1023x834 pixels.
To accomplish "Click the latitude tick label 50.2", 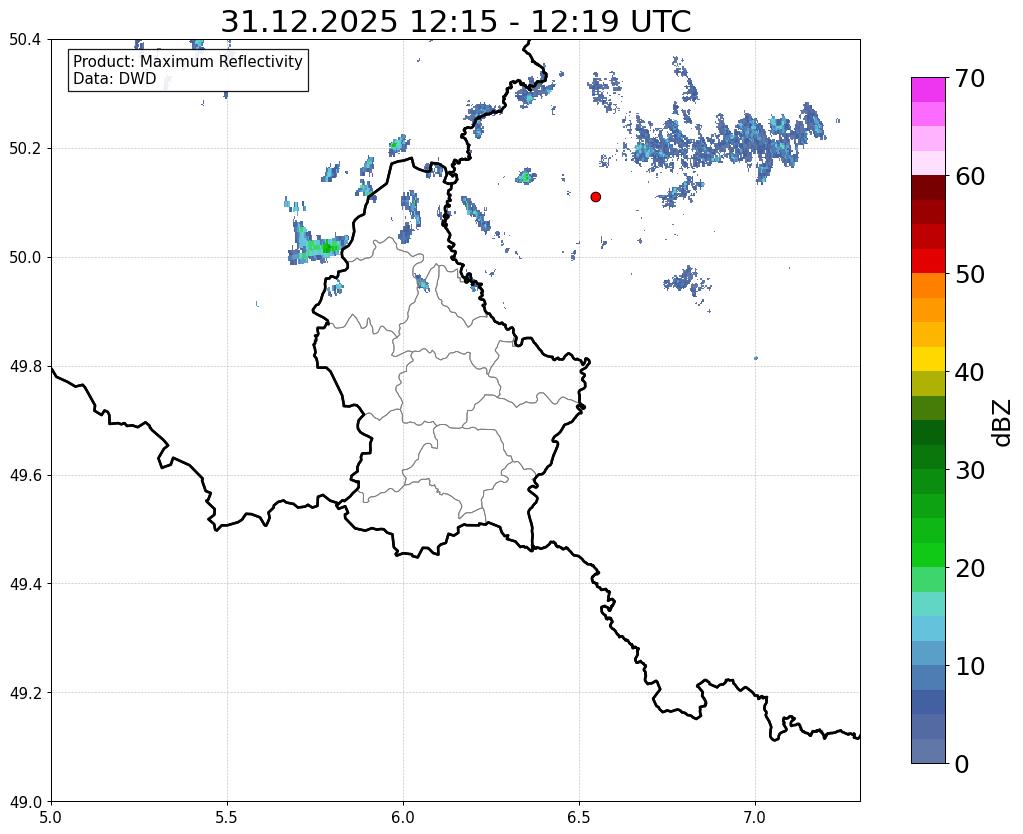I will (x=25, y=149).
